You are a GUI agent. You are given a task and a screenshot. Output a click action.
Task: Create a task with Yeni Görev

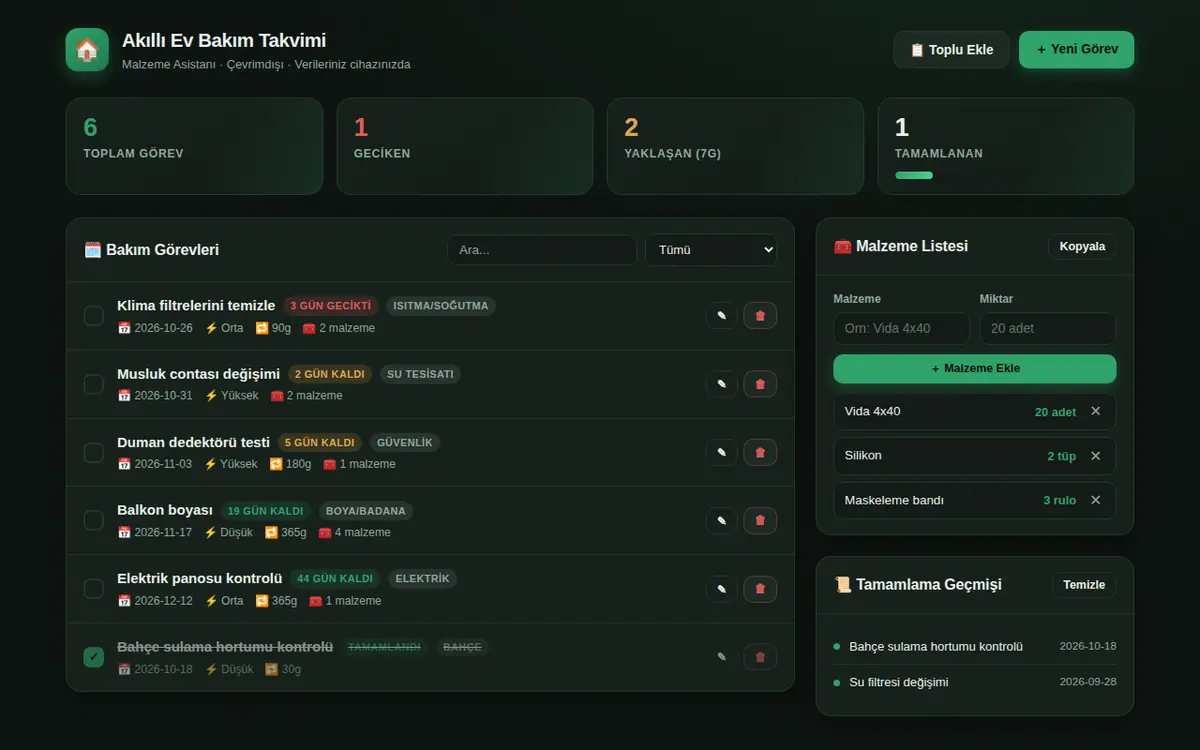click(1076, 50)
